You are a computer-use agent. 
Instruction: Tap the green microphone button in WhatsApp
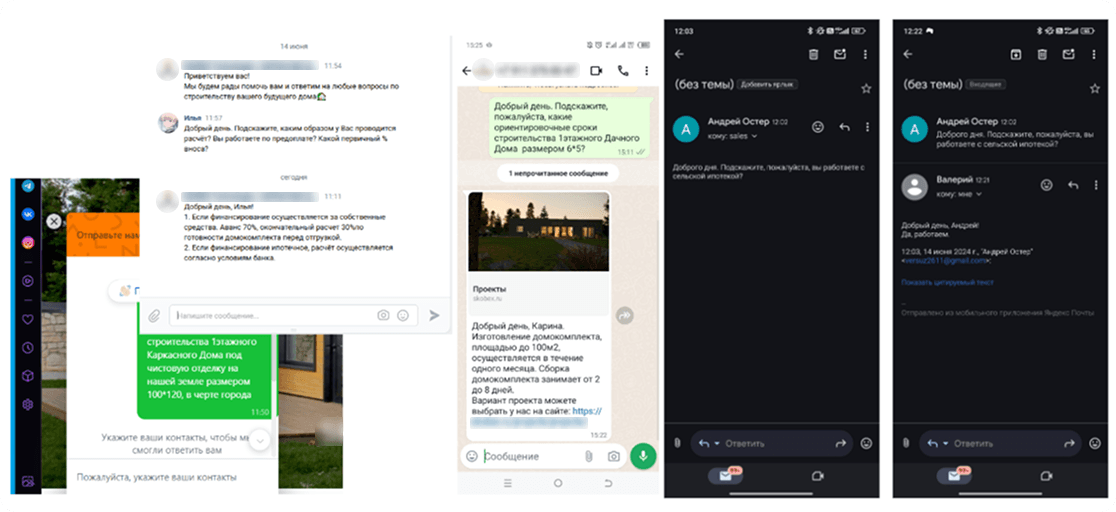pyautogui.click(x=643, y=456)
